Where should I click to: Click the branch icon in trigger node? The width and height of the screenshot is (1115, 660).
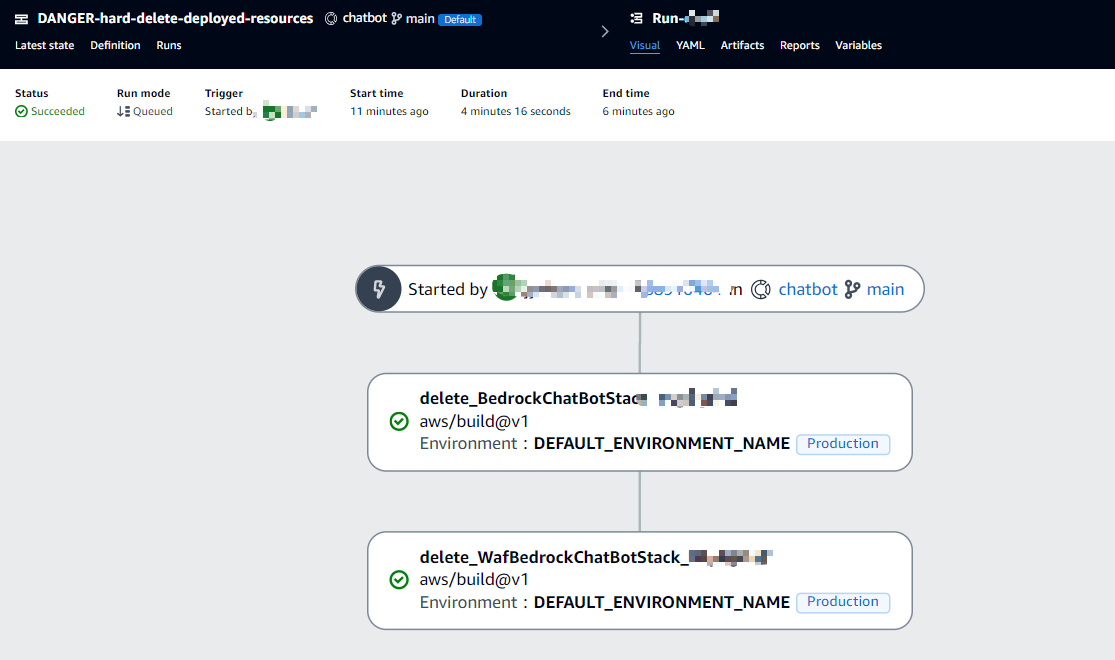click(x=852, y=289)
